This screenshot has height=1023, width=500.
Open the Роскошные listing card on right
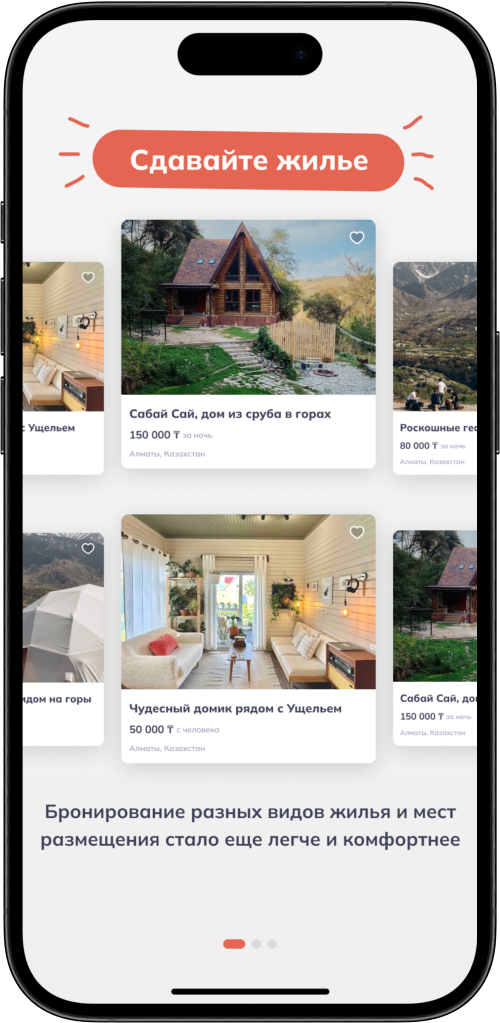pyautogui.click(x=435, y=368)
